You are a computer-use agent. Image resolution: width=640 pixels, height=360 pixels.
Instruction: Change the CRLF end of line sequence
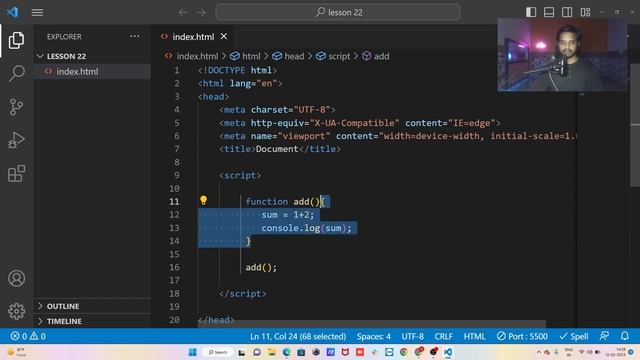443,336
